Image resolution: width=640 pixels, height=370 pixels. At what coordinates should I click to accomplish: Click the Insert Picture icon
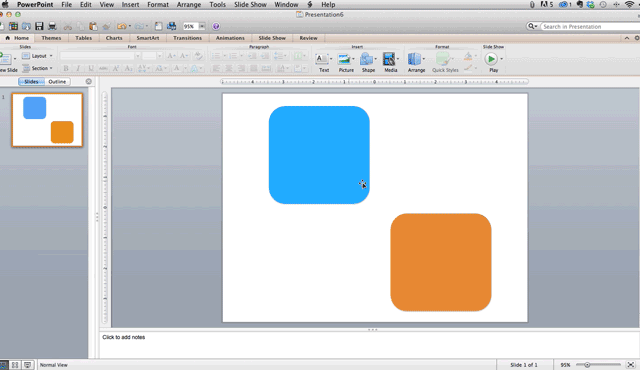coord(344,59)
